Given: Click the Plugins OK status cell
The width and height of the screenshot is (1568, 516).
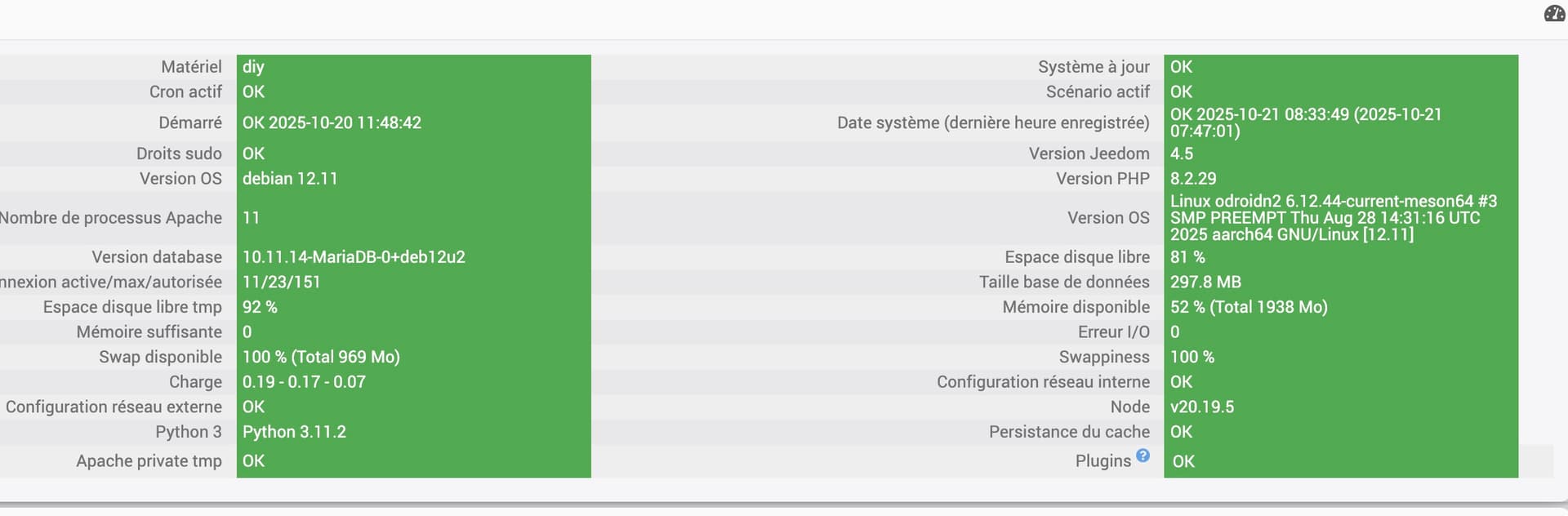Looking at the screenshot, I should [1183, 461].
